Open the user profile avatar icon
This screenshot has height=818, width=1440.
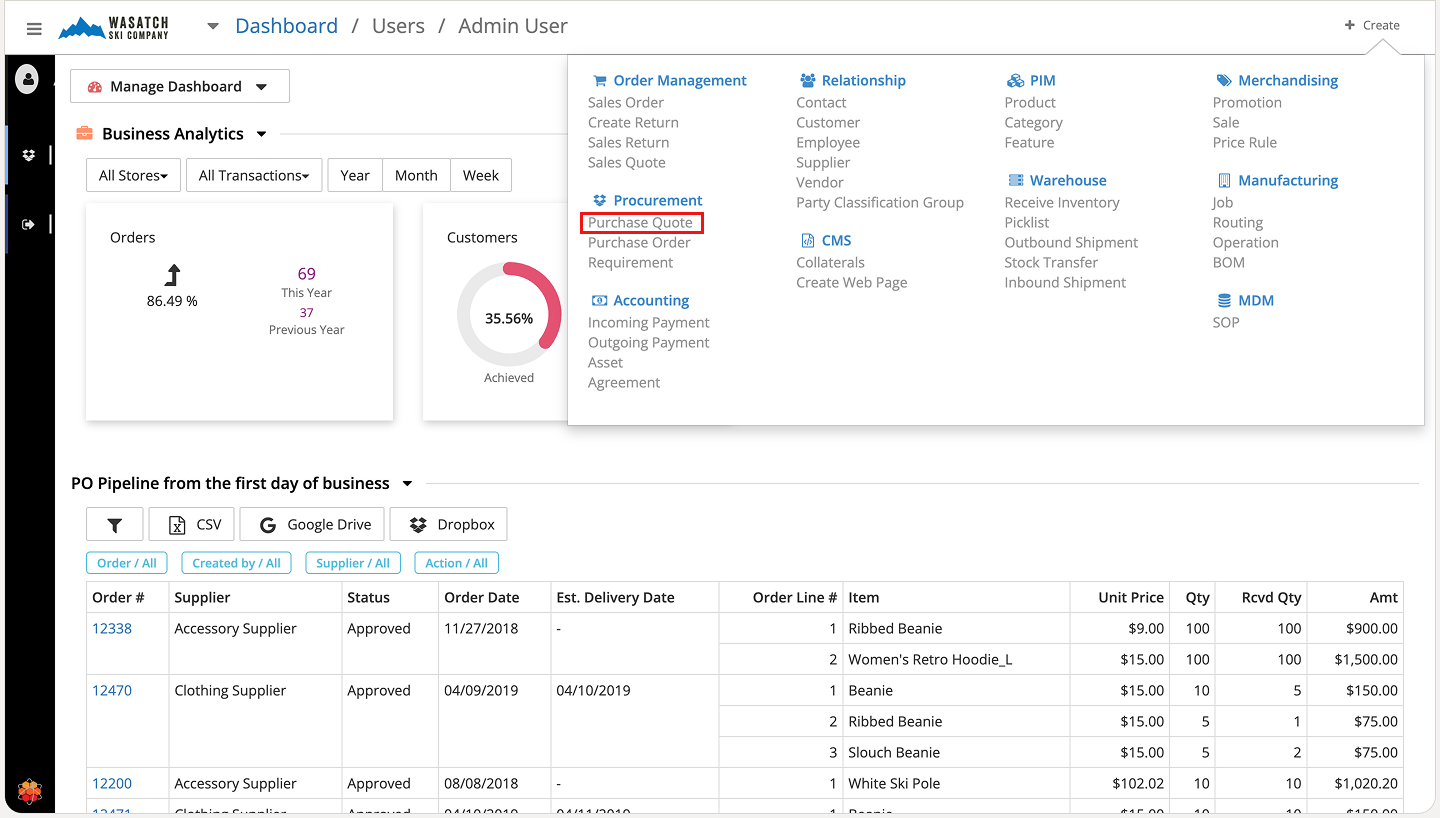(28, 78)
